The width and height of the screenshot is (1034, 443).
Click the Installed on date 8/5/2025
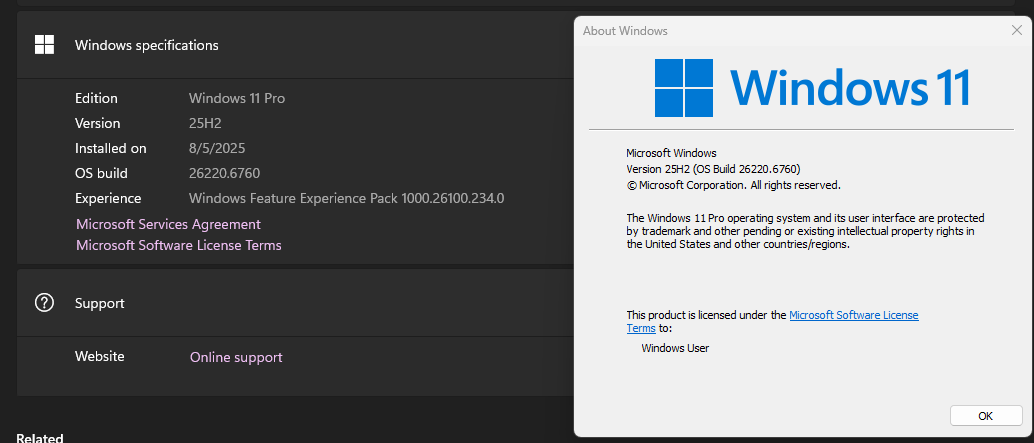coord(217,148)
